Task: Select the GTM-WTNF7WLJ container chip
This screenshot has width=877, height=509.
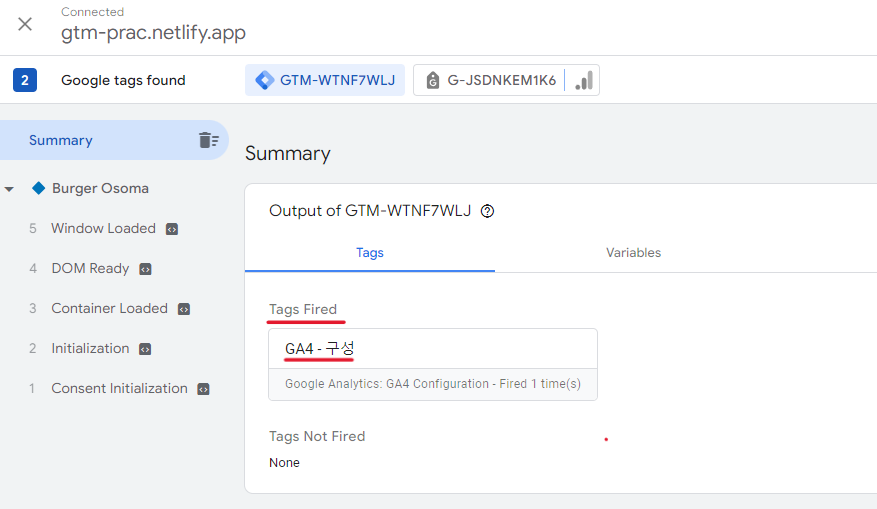Action: pos(325,80)
